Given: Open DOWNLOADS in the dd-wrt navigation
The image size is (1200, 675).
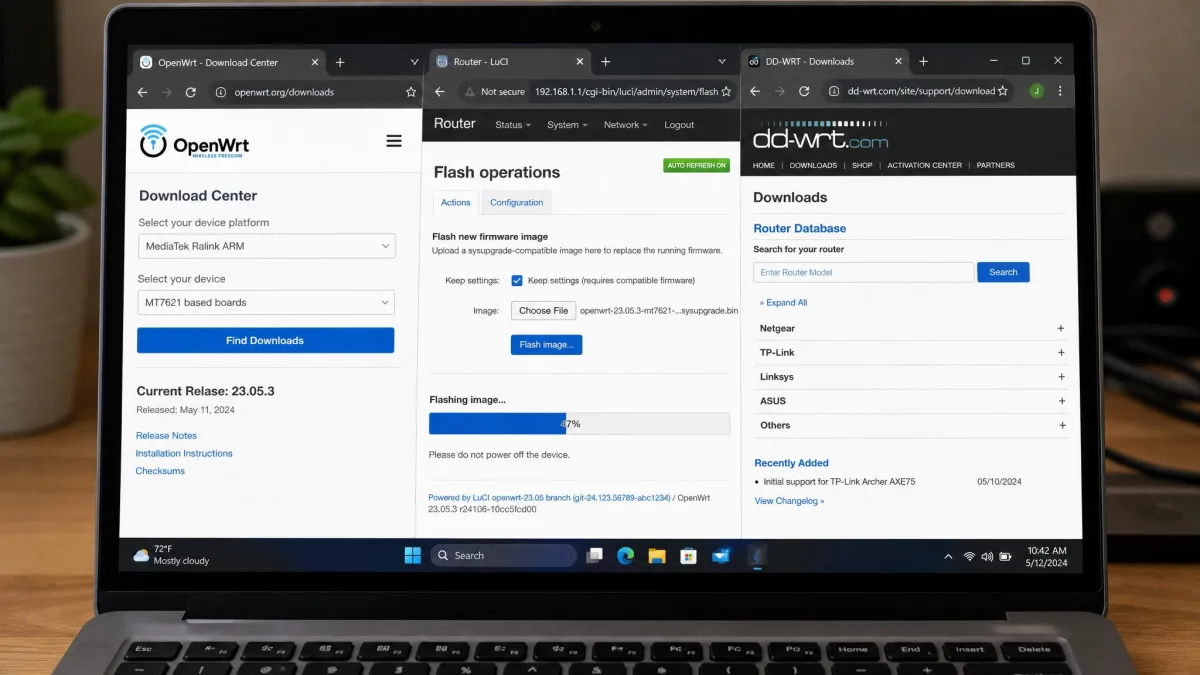Looking at the screenshot, I should [813, 165].
